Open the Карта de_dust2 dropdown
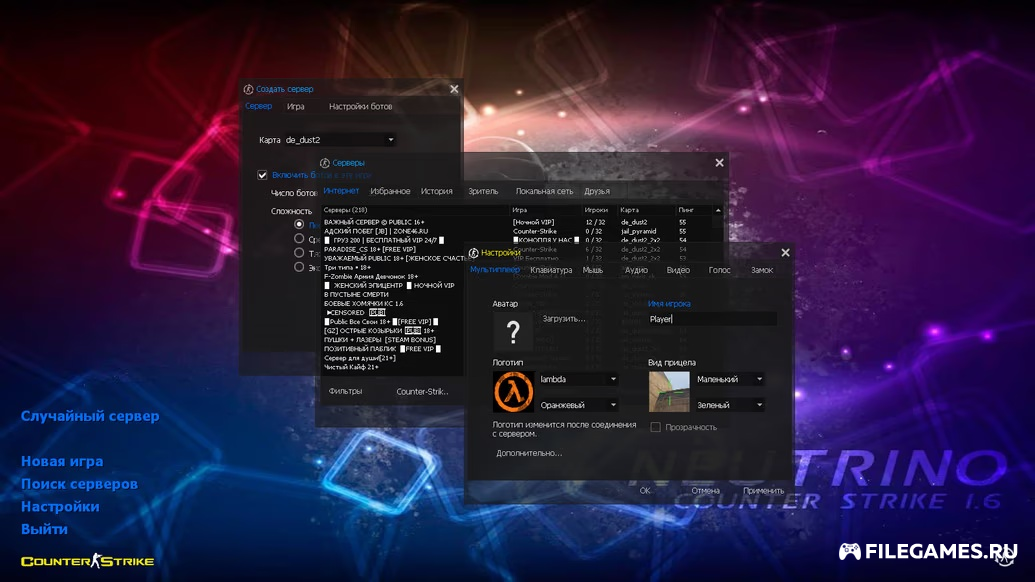 click(x=340, y=140)
